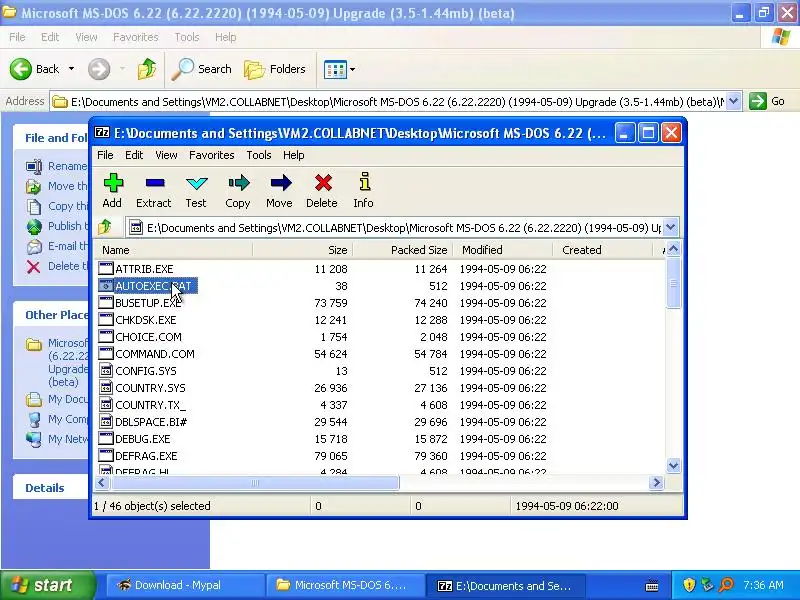Click the Explorer Back button
The height and width of the screenshot is (600, 800).
[35, 69]
